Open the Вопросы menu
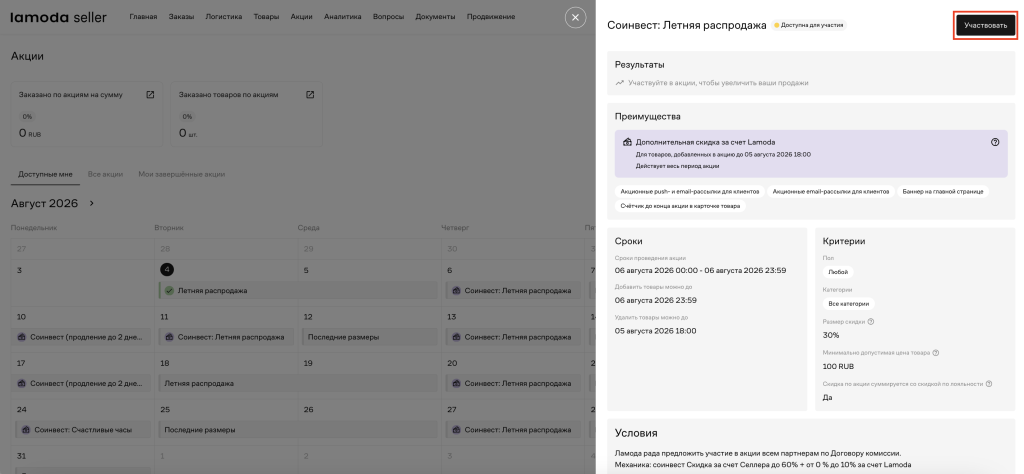The height and width of the screenshot is (474, 1024). [388, 17]
